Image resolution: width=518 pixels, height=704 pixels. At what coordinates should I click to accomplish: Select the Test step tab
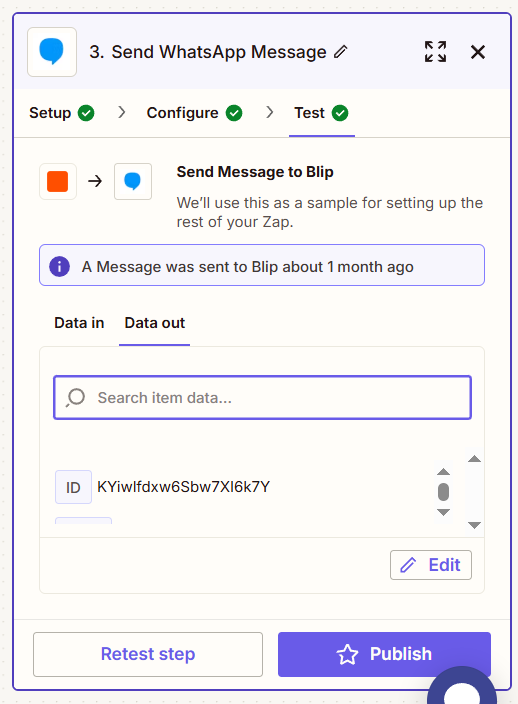click(x=321, y=113)
